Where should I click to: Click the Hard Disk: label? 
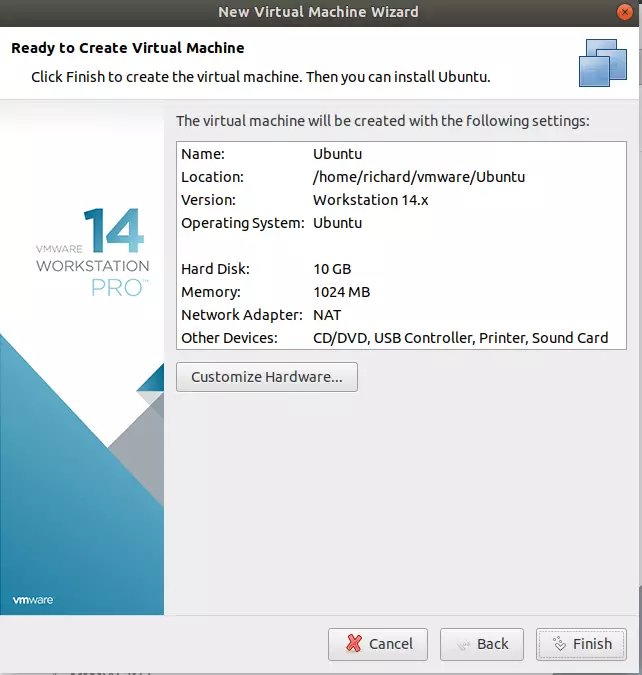[215, 269]
